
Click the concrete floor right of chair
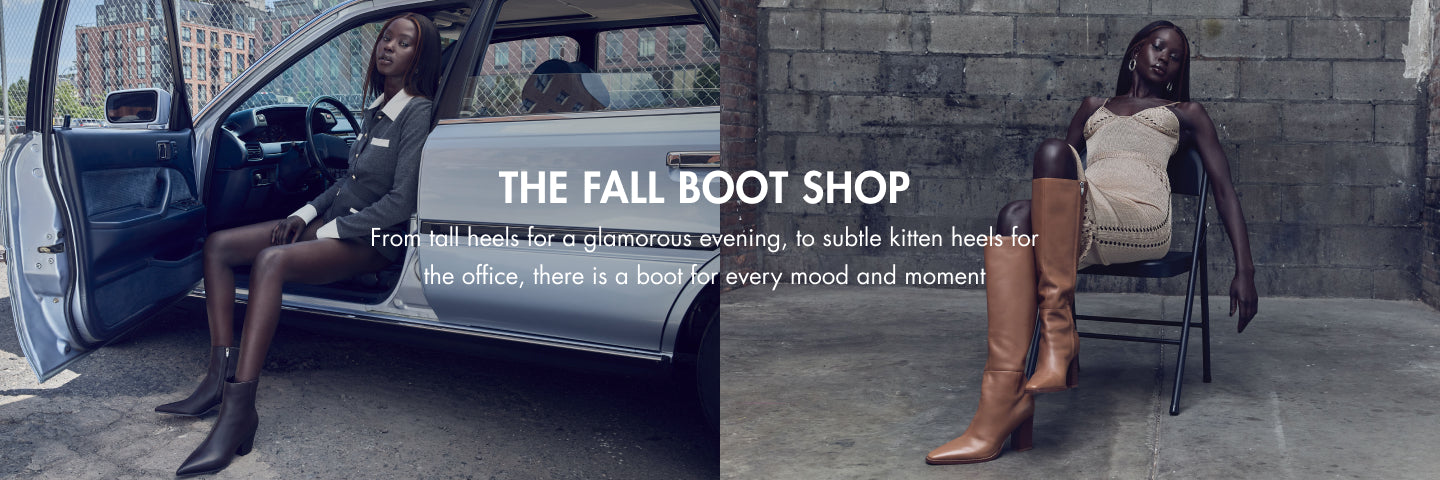(1320, 390)
